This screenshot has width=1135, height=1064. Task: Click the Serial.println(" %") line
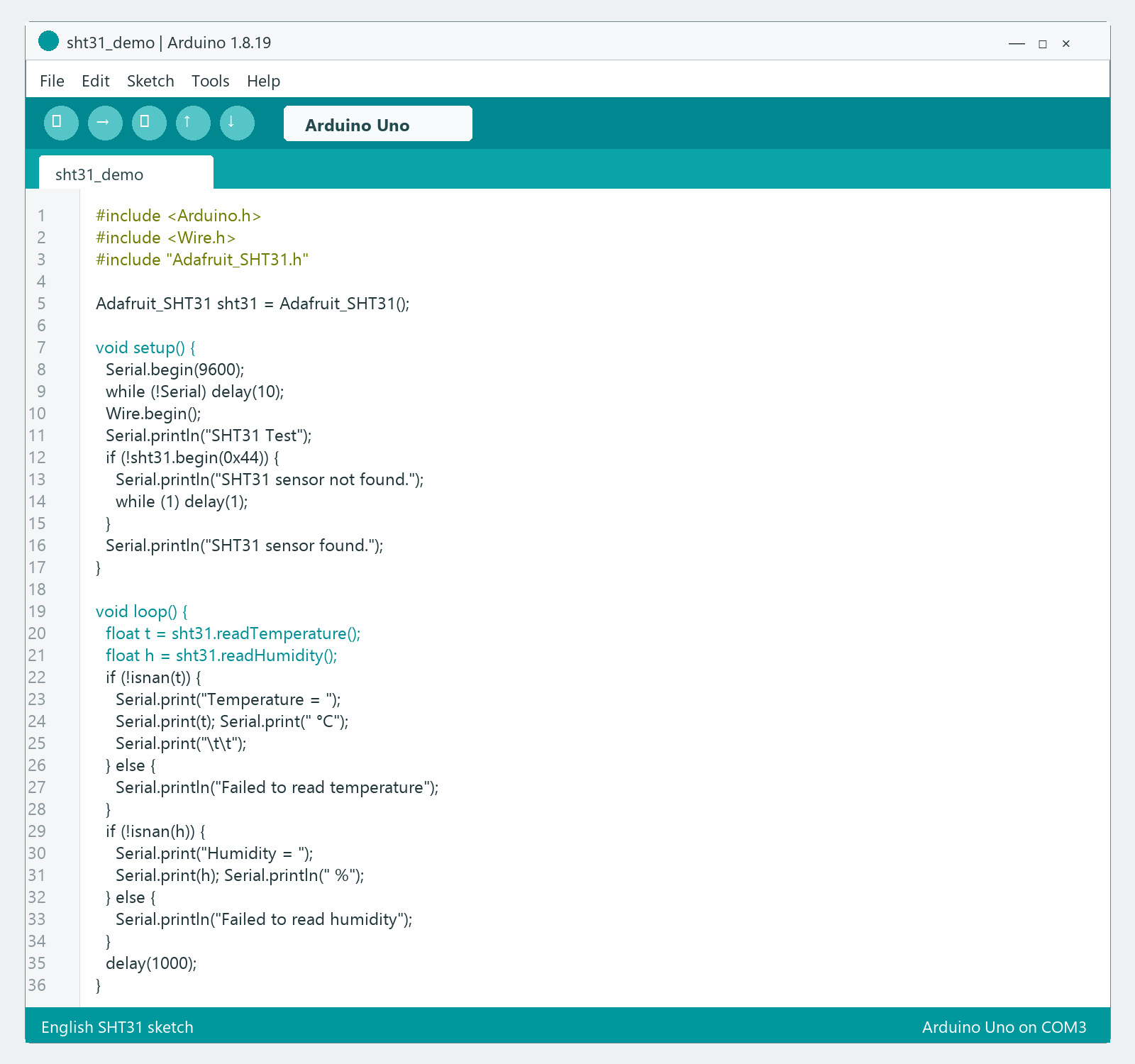pos(240,875)
